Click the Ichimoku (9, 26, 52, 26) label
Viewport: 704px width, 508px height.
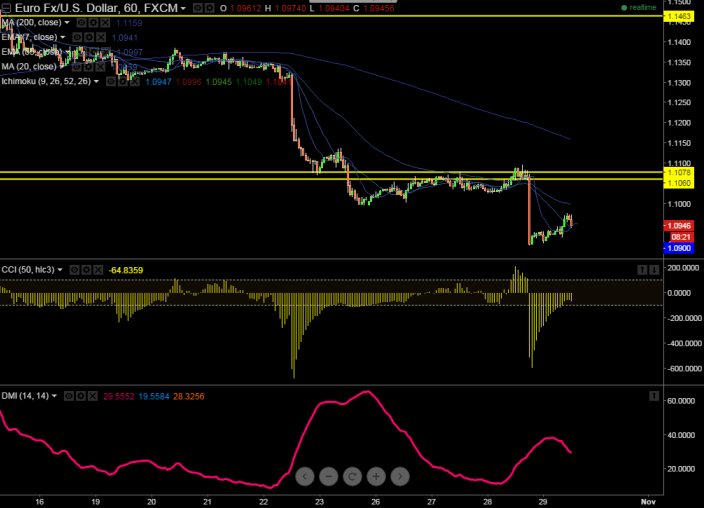click(x=46, y=81)
